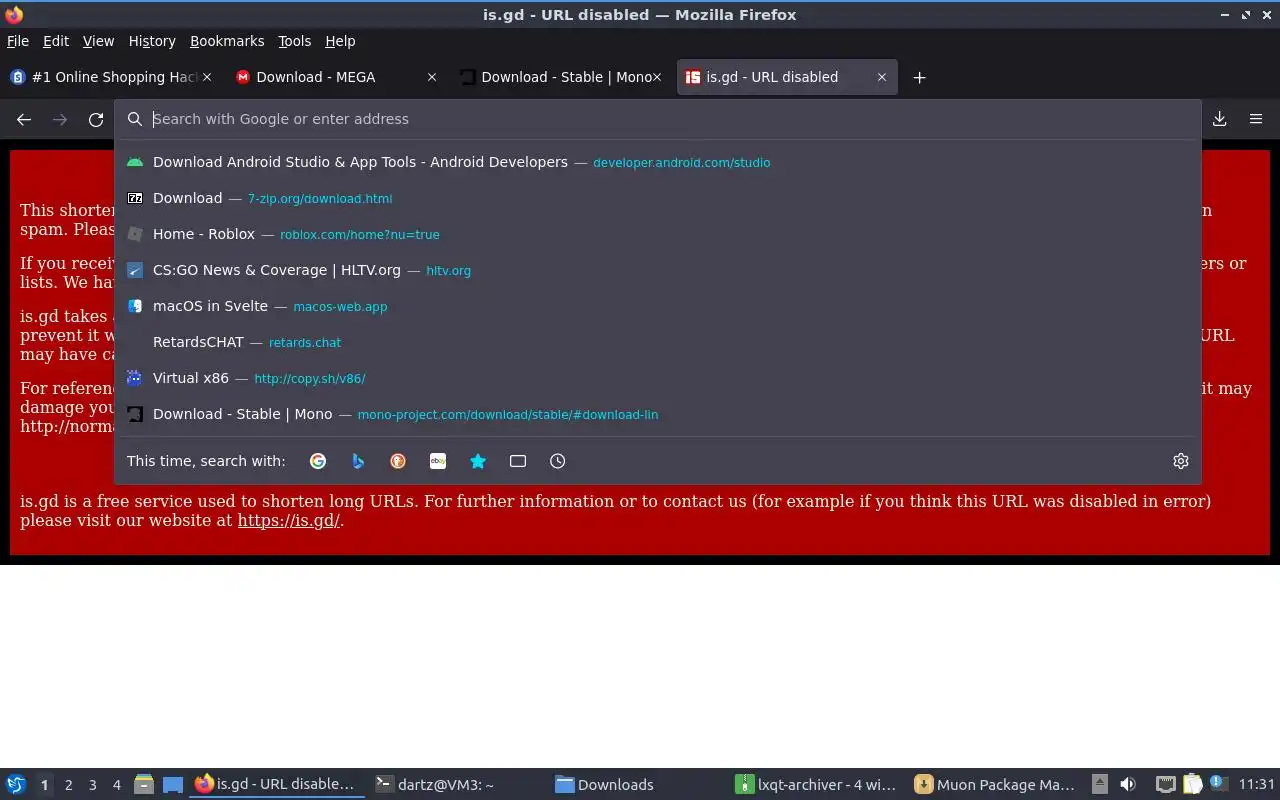Search this time with DuckDuckGo icon
1280x800 pixels.
pos(398,461)
